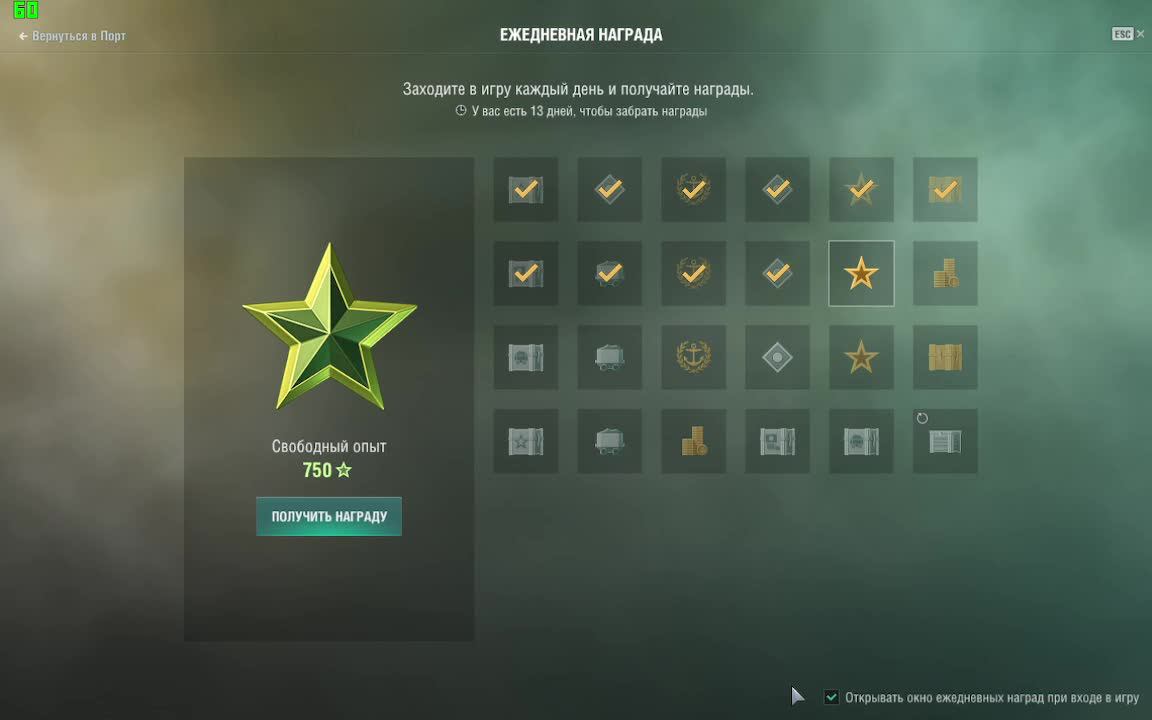
Task: Select the container reward with star emblem
Action: coord(525,441)
